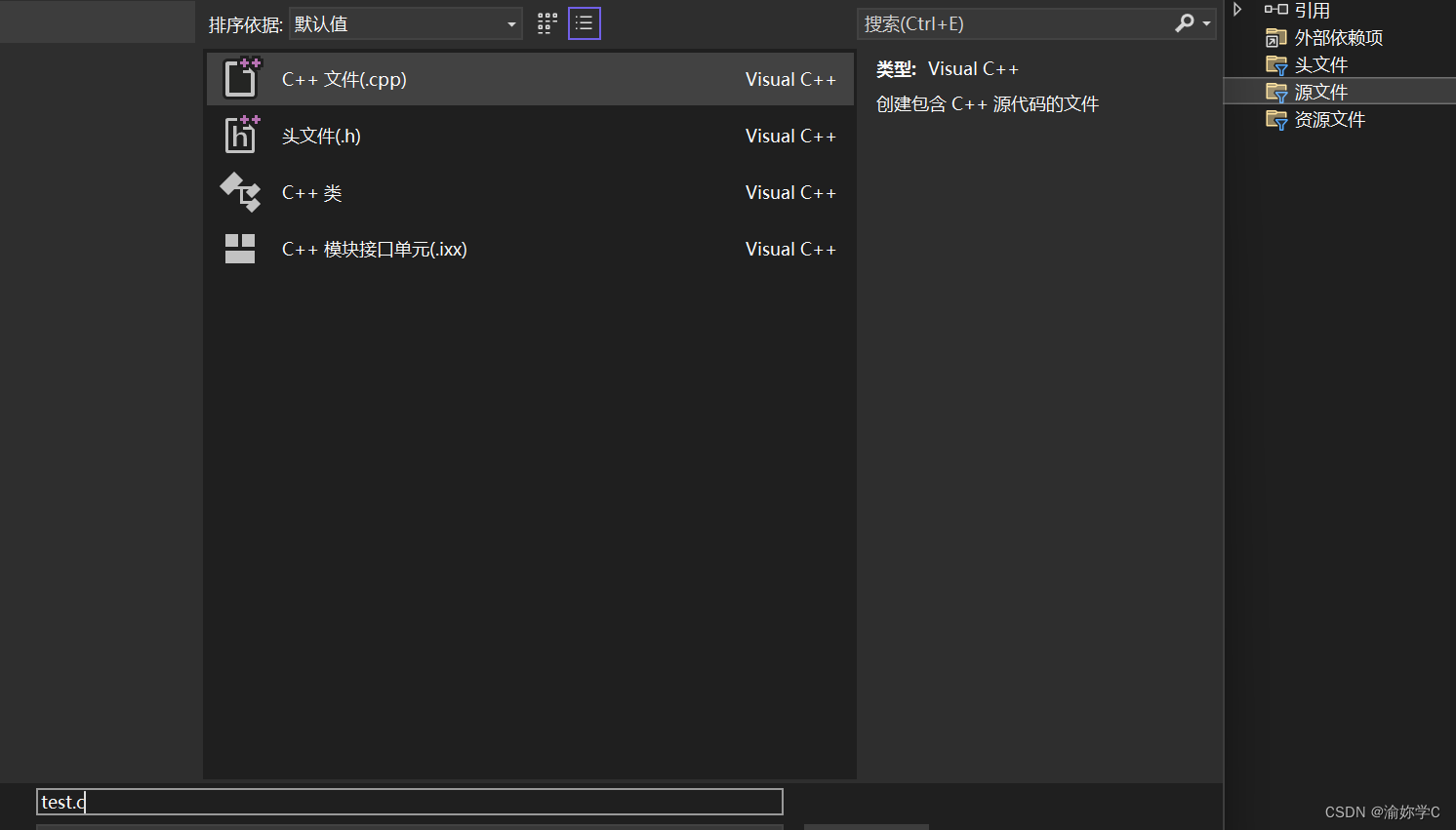
Task: Select 引用 label in Solution Explorer
Action: pyautogui.click(x=1313, y=11)
